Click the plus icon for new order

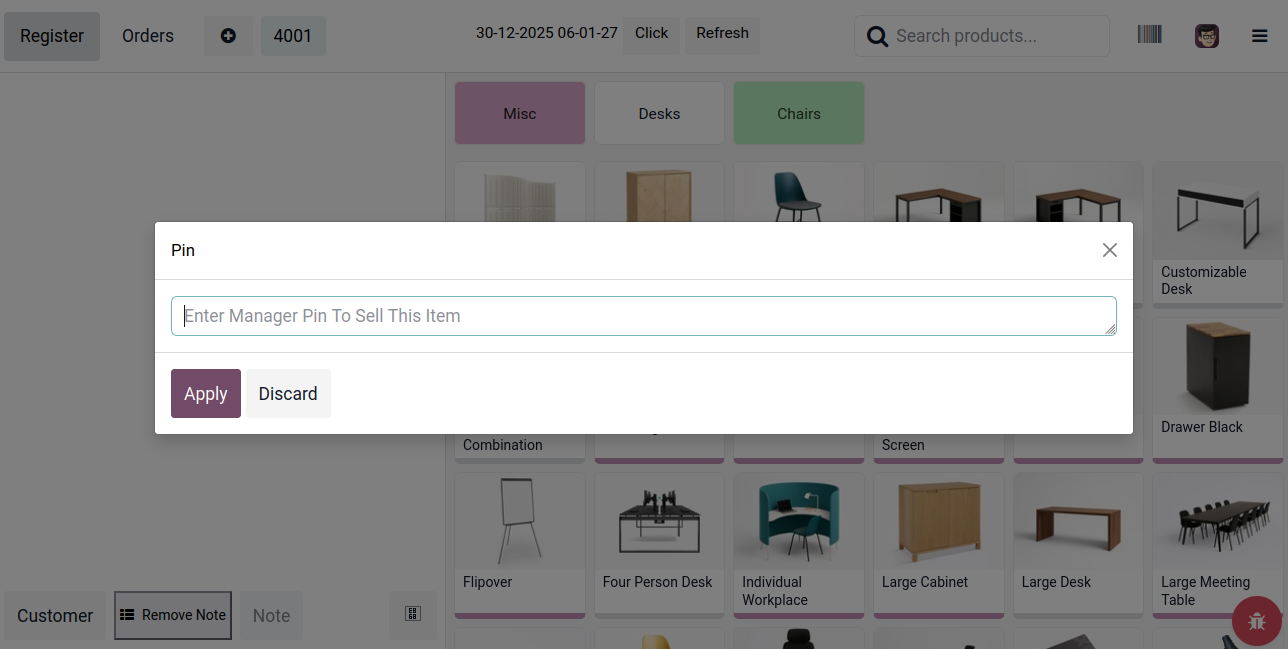click(228, 36)
